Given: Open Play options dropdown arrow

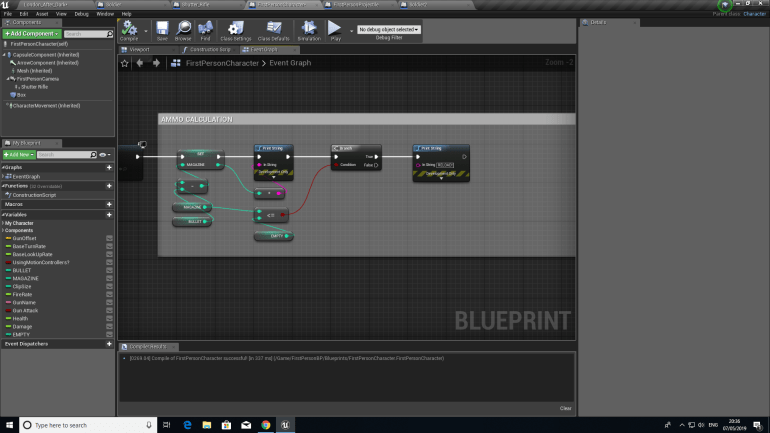Looking at the screenshot, I should point(351,31).
